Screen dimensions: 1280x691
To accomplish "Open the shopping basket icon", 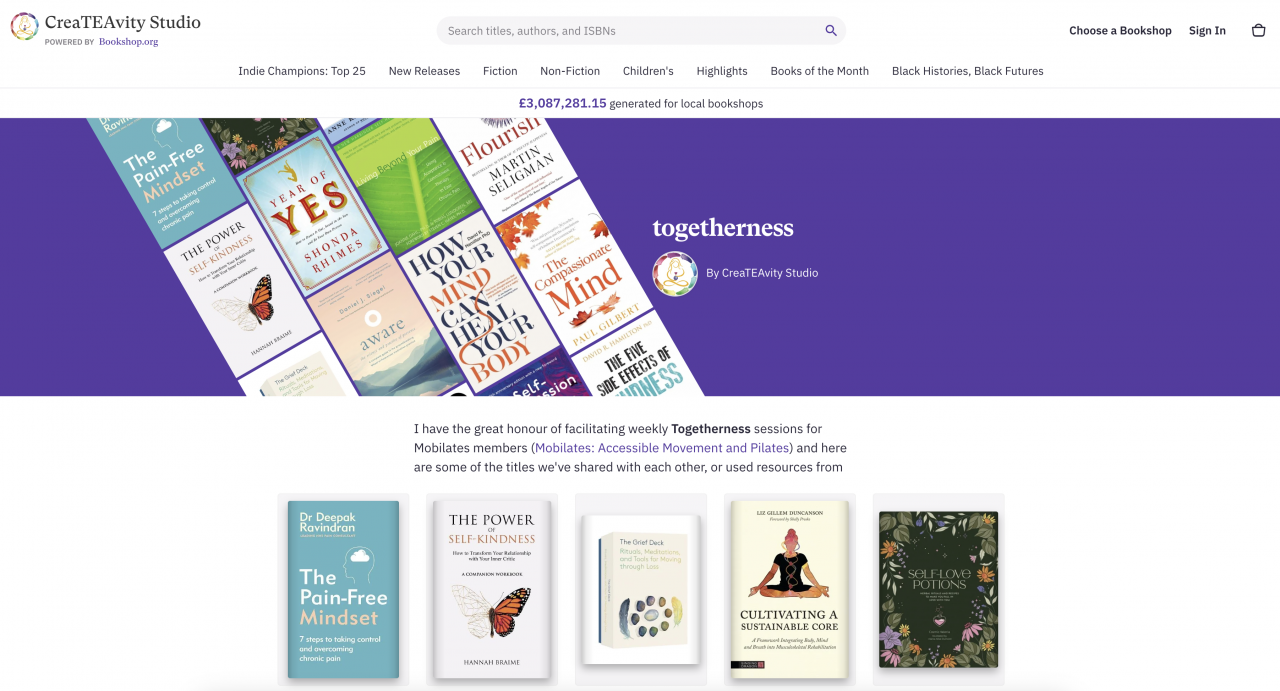I will [x=1259, y=31].
